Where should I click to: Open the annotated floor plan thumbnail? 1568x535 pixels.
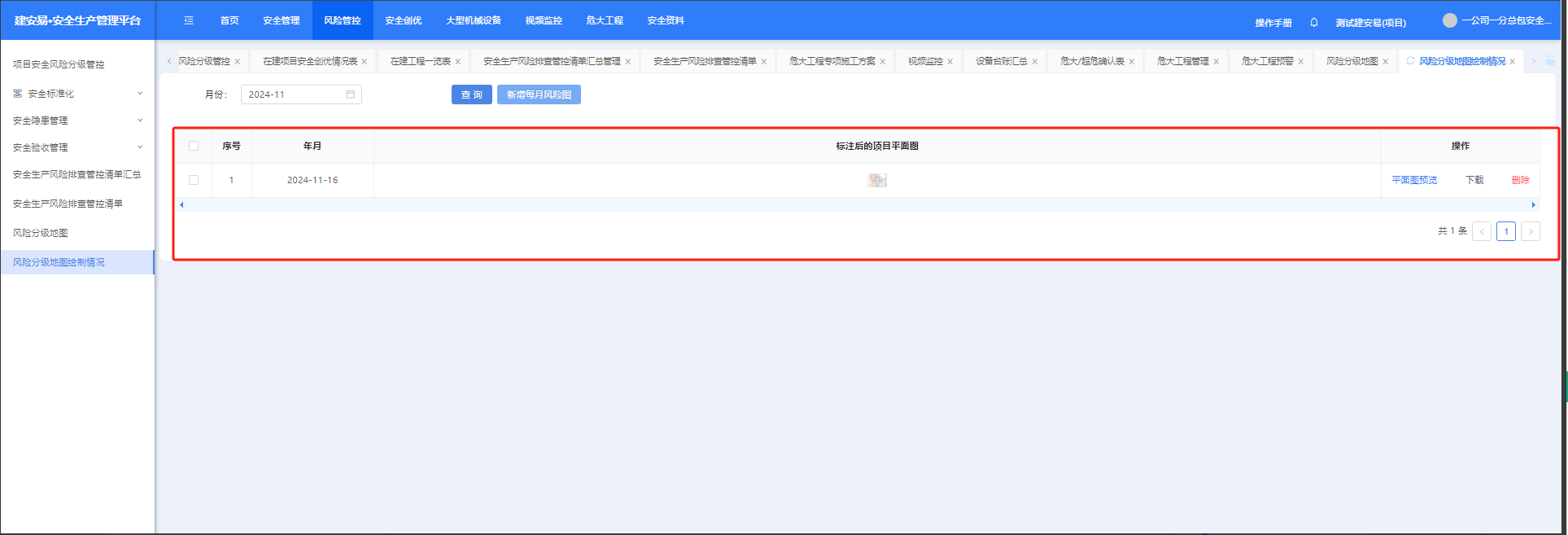pos(876,180)
